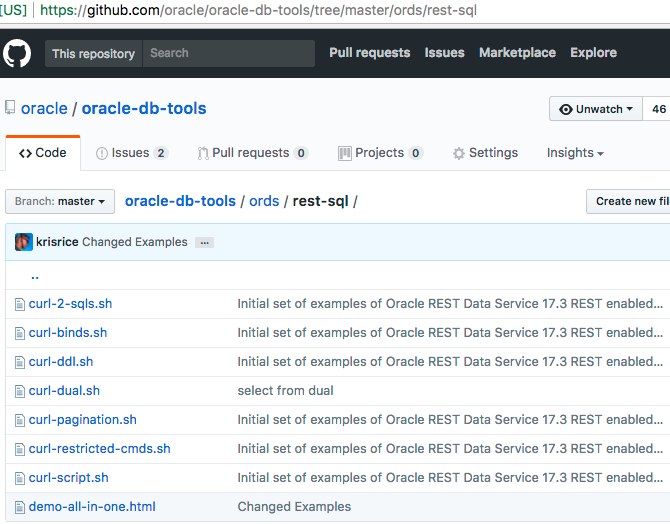Viewport: 670px width, 524px height.
Task: Click file icon next to curl-pagination.sh
Action: 20,421
